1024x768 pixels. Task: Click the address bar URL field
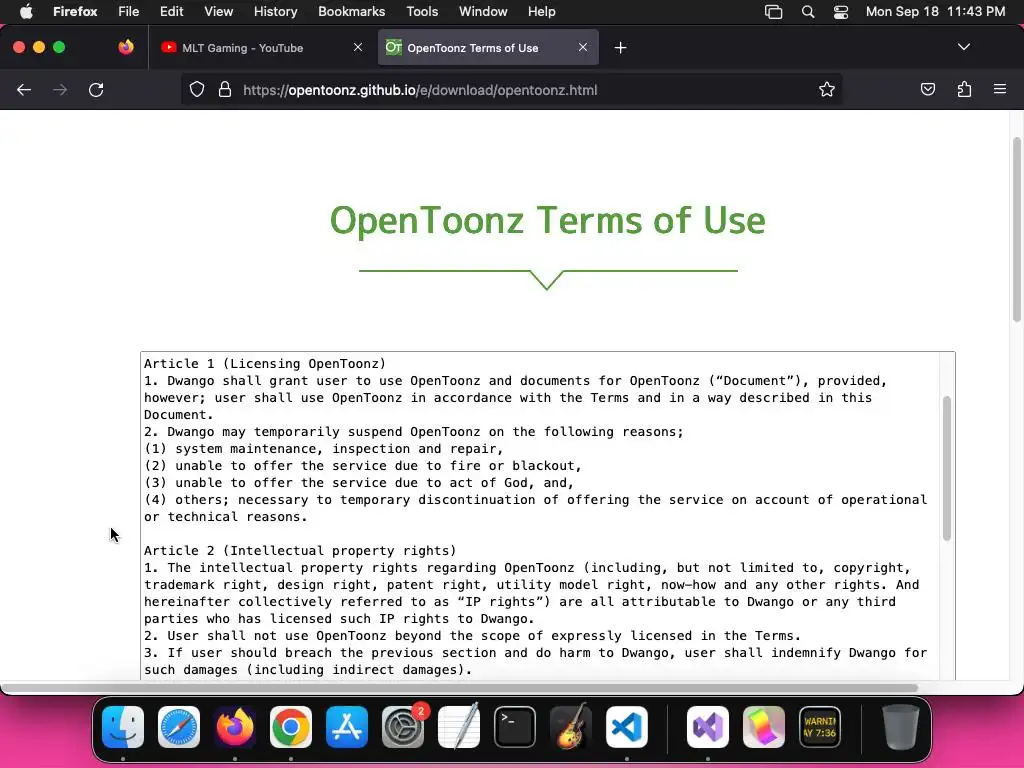[511, 90]
